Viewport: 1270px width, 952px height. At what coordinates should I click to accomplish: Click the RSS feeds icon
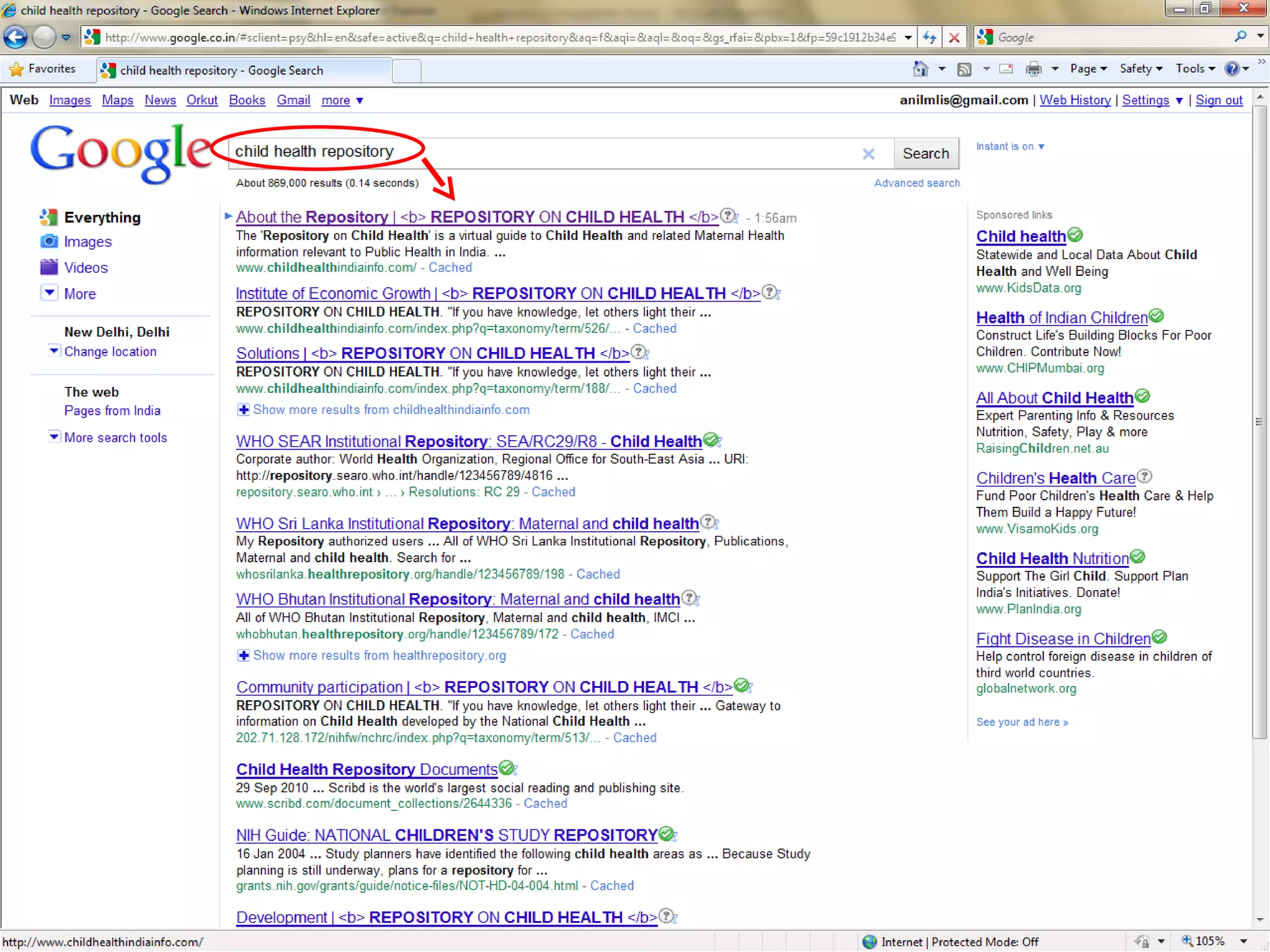[x=964, y=69]
